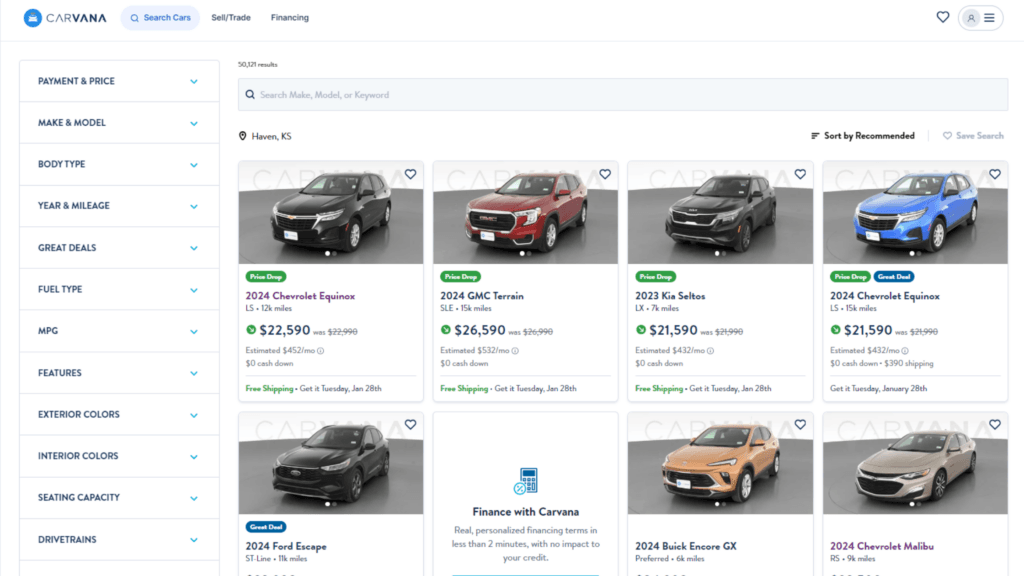Change the Haven, KS location

[x=265, y=136]
